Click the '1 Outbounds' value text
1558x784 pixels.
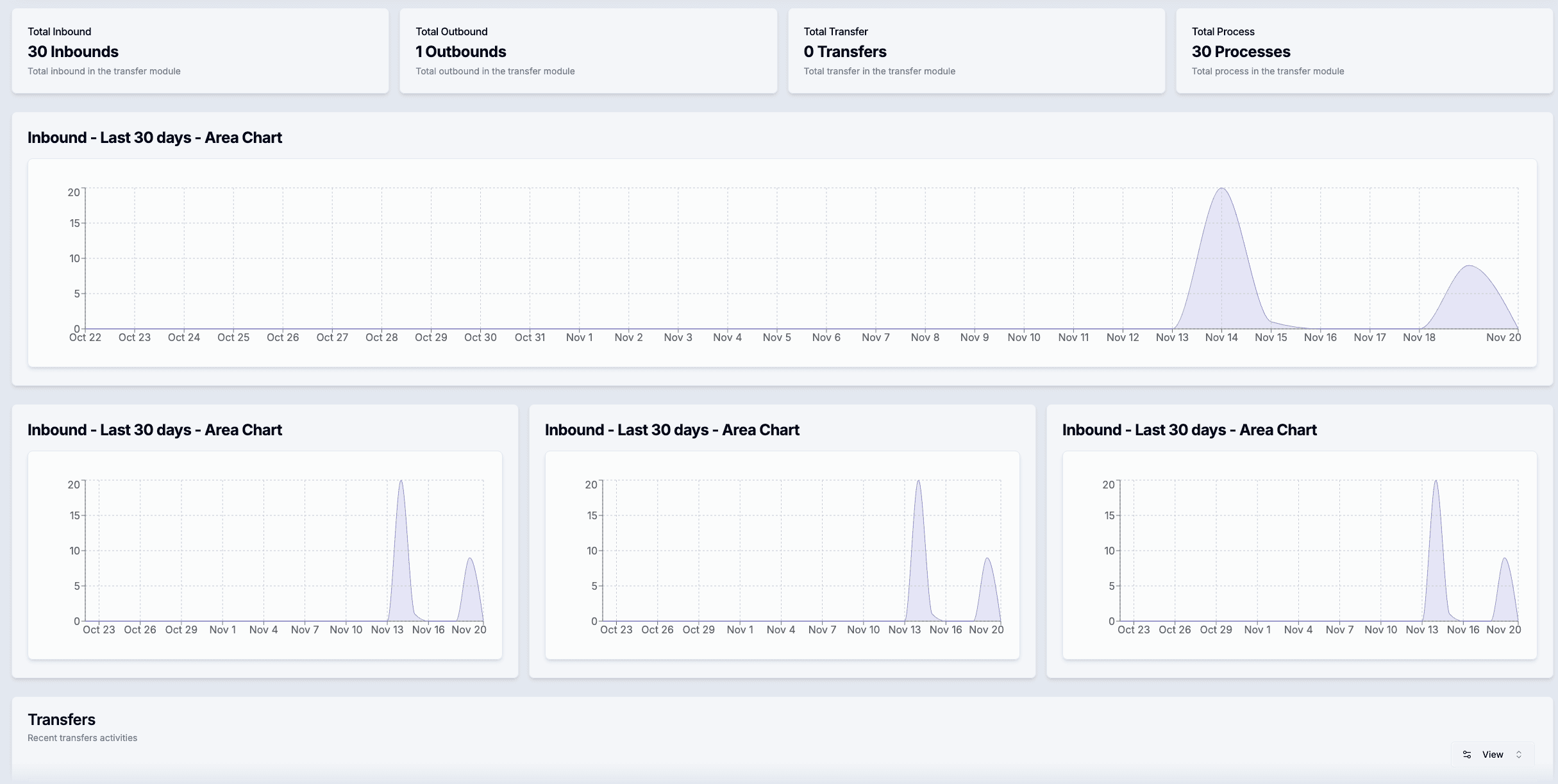click(x=461, y=51)
